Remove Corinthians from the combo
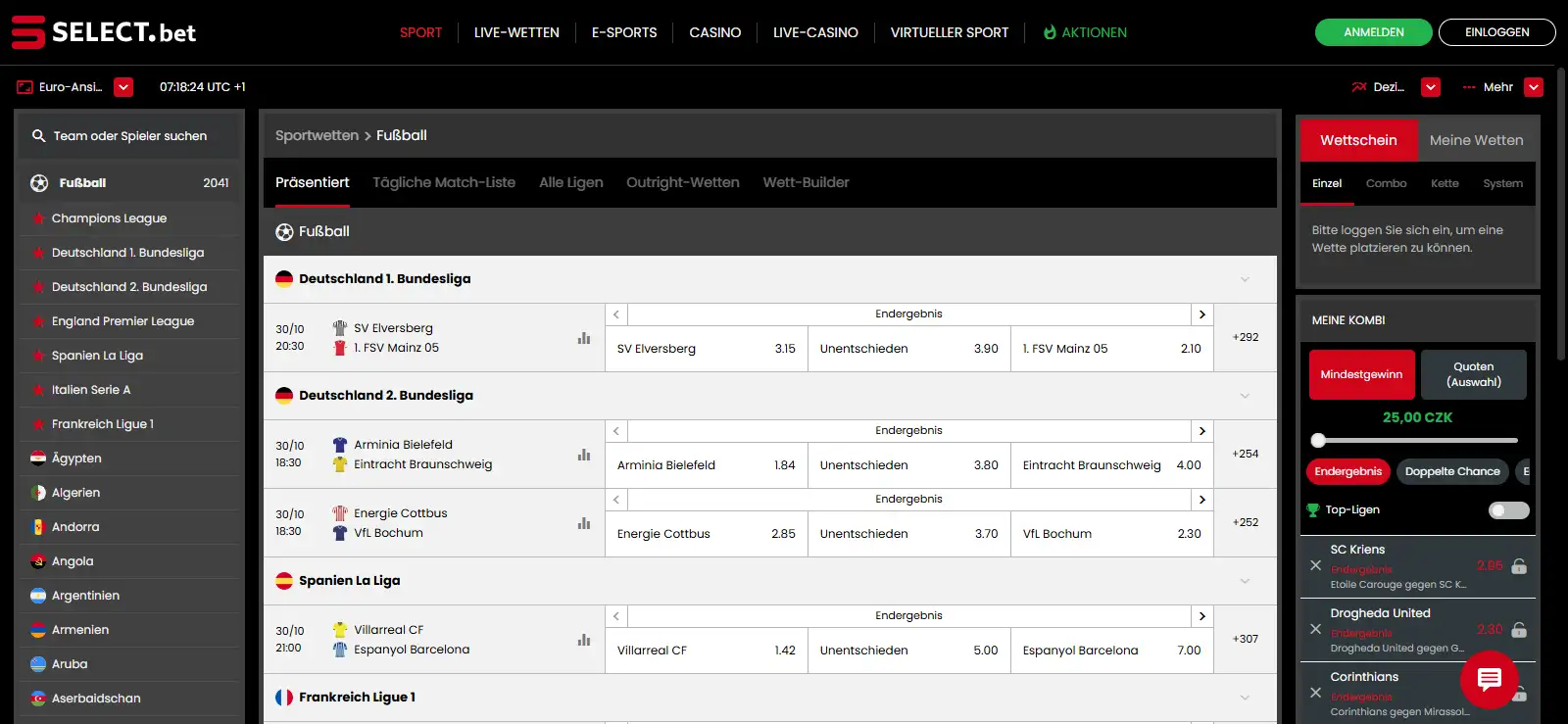 click(1315, 693)
